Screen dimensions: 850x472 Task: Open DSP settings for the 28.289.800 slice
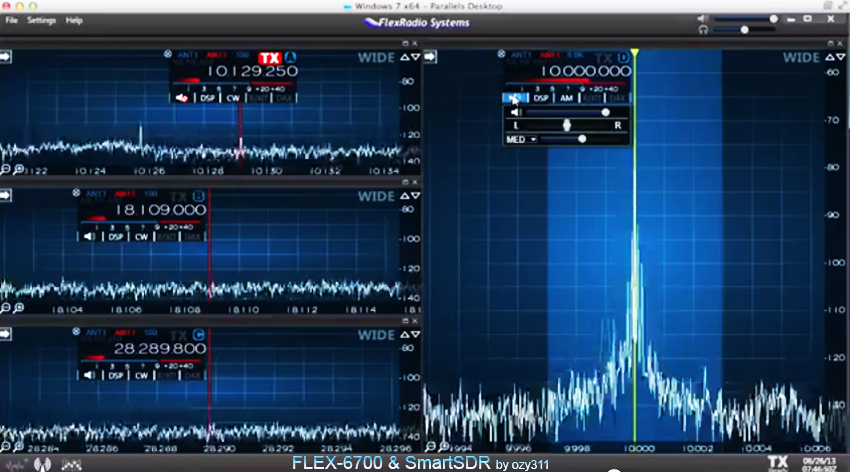pos(115,375)
